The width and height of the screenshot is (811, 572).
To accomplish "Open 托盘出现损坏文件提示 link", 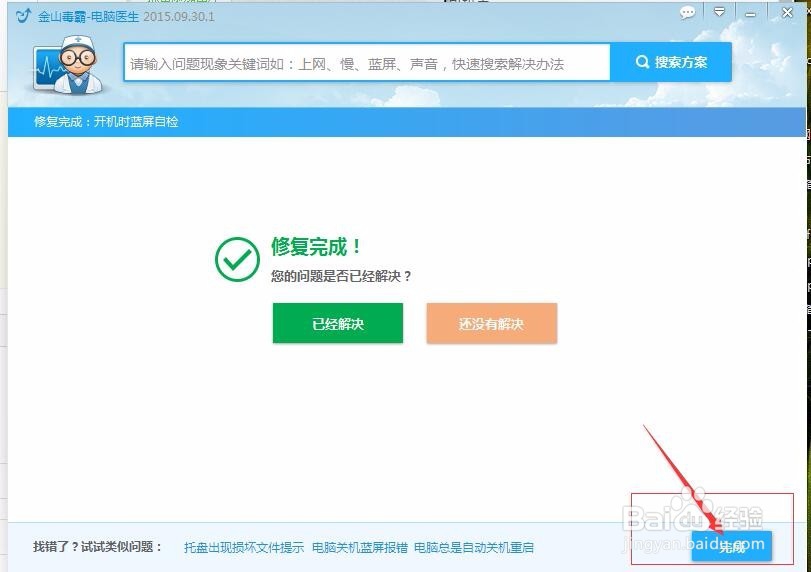I will (244, 547).
